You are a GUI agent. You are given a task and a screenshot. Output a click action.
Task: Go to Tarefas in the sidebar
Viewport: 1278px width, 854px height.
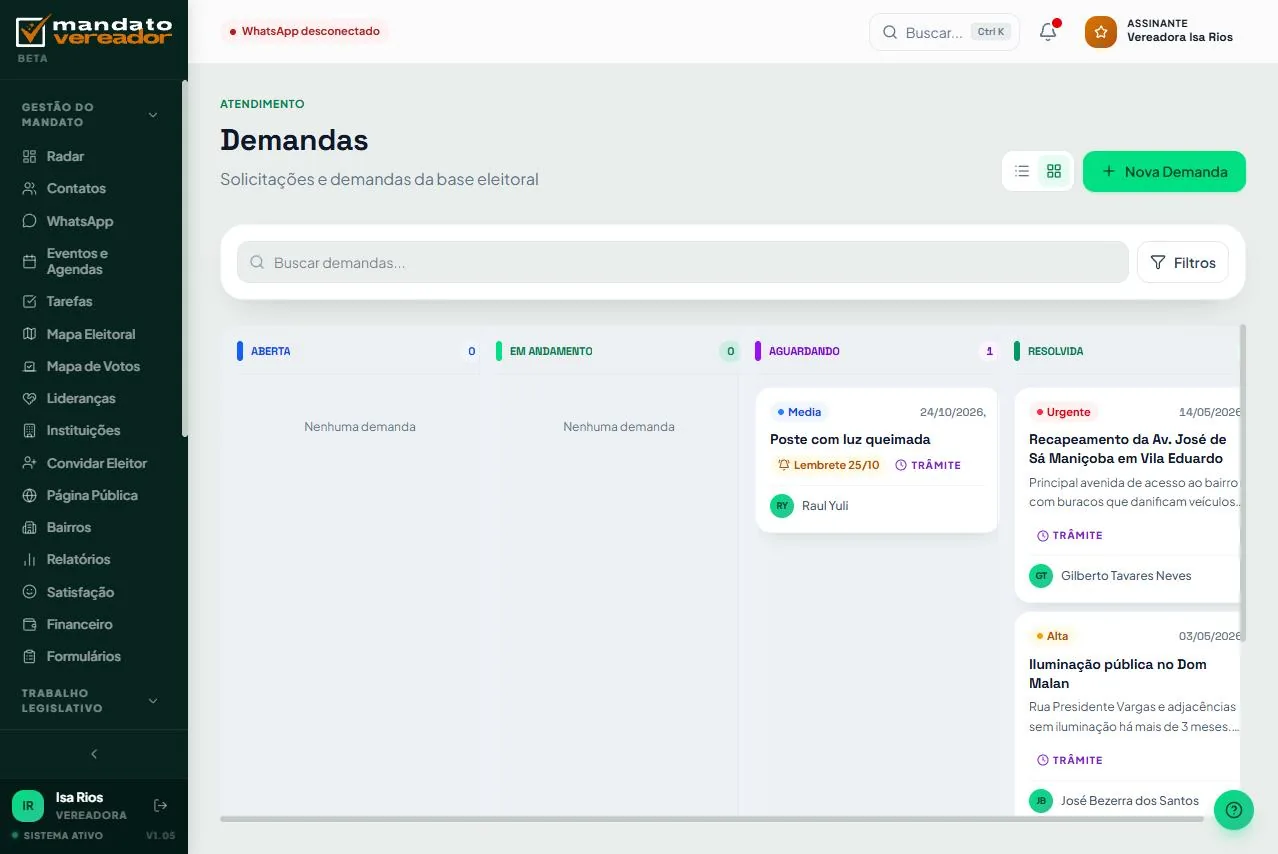94,301
